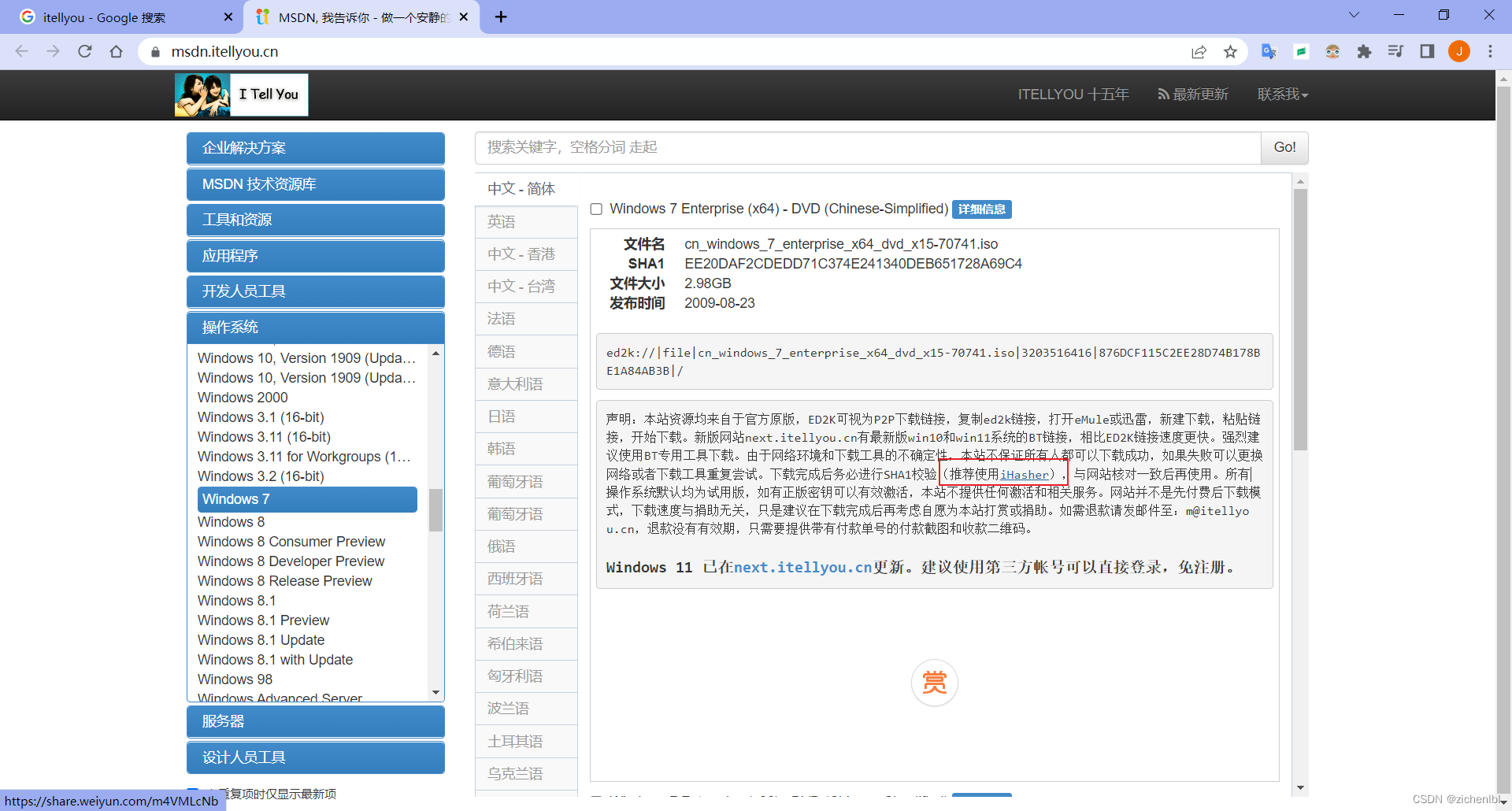Image resolution: width=1512 pixels, height=811 pixels.
Task: Expand 应用程序 category
Action: [316, 256]
